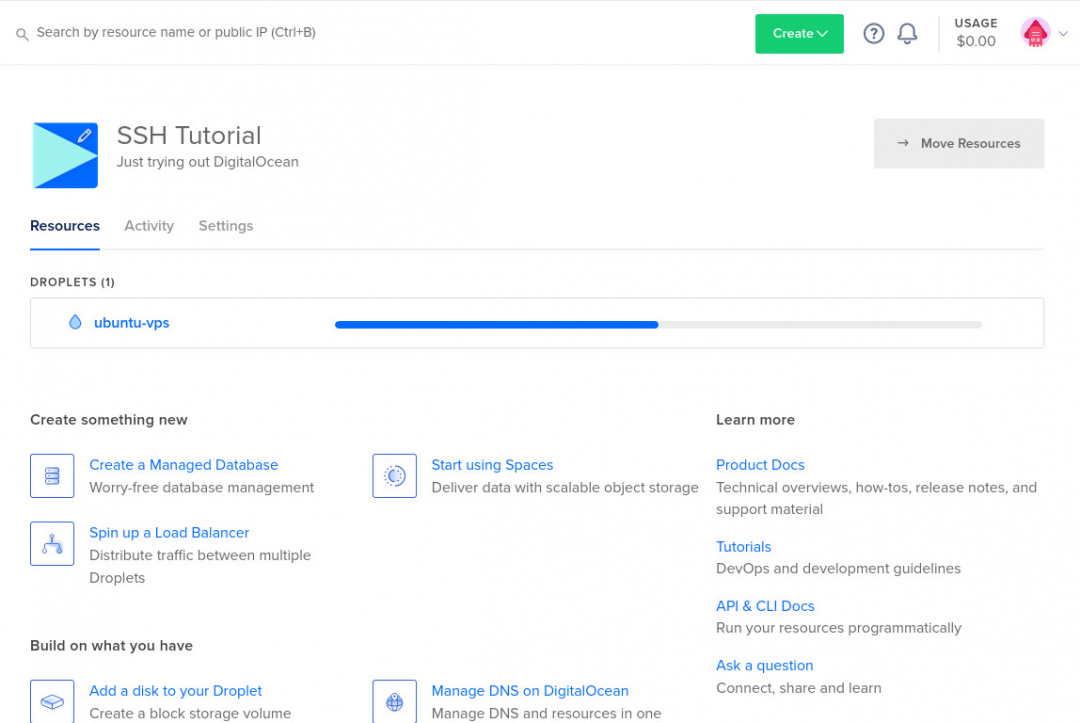
Task: Open Create a Managed Database link
Action: pos(183,465)
